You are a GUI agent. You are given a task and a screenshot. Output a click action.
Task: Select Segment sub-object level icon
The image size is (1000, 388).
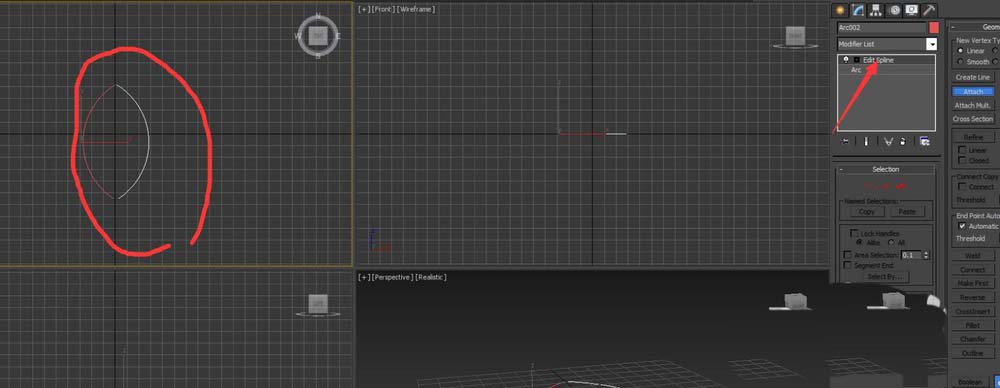click(886, 186)
